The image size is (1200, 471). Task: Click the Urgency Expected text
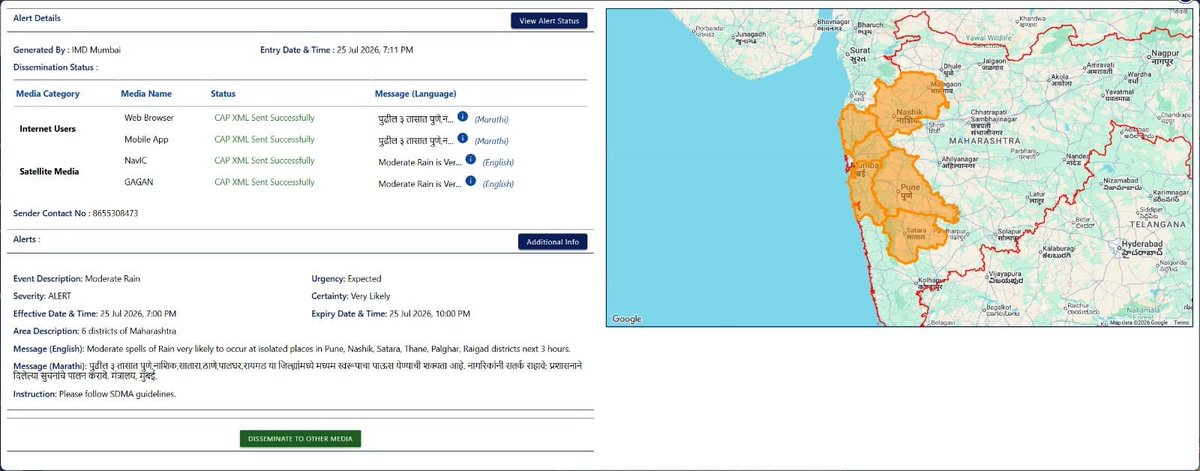(347, 278)
